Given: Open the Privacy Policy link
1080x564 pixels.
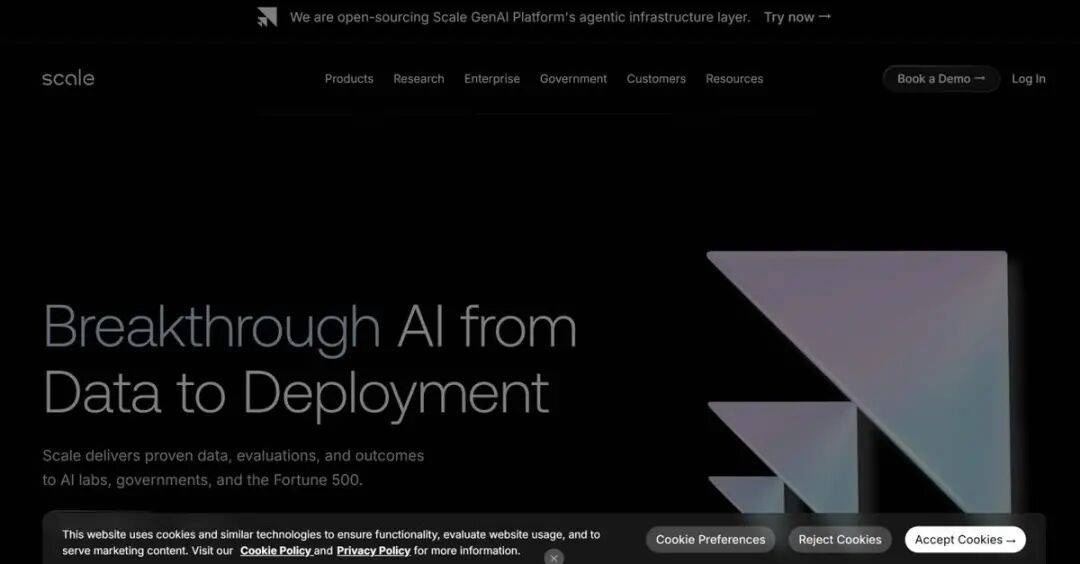Looking at the screenshot, I should [373, 551].
